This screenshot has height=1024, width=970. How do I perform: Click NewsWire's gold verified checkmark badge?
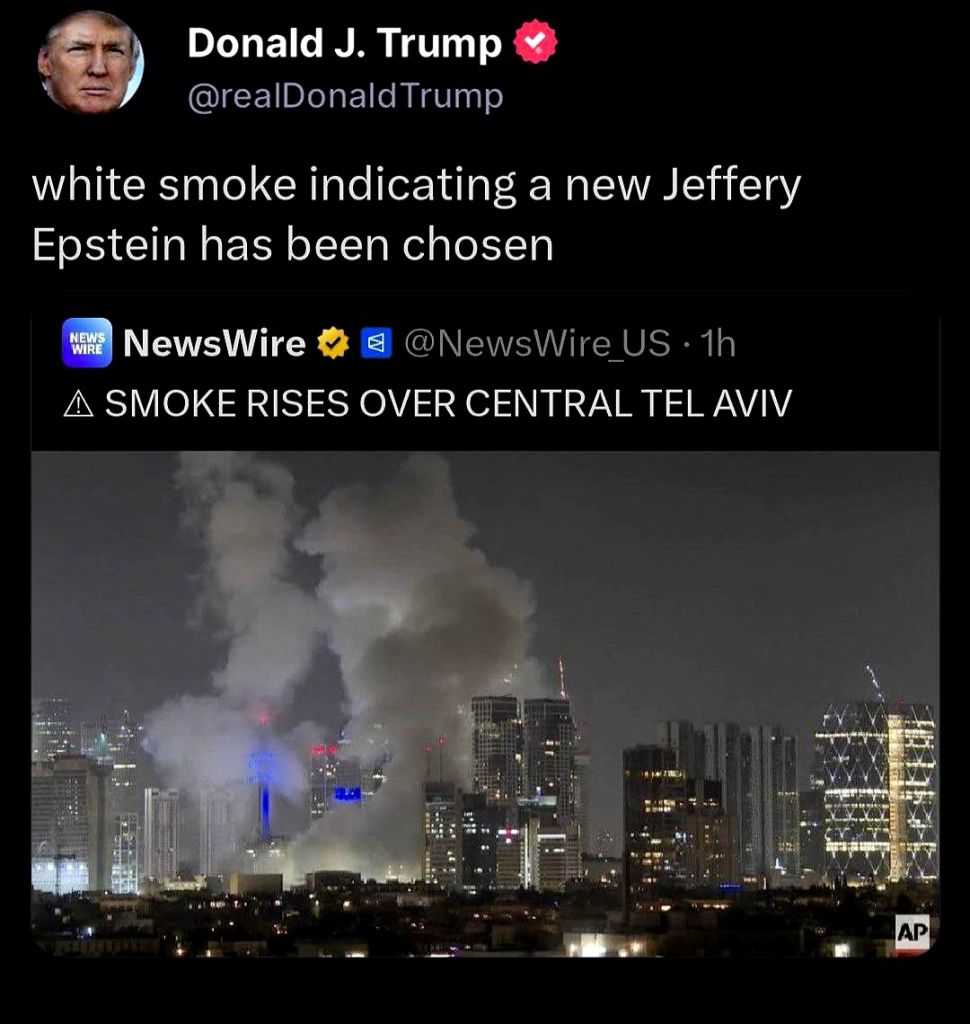[333, 344]
